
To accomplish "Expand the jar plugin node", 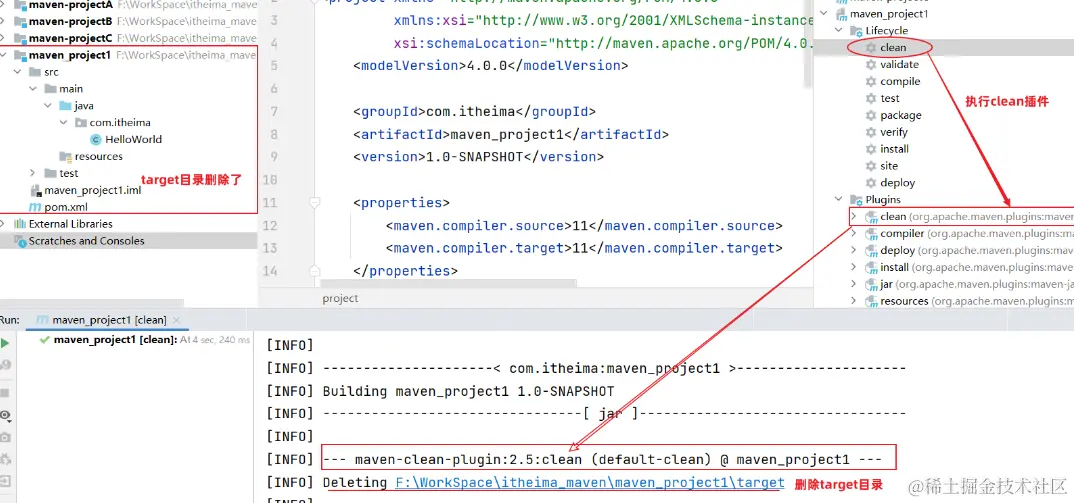I will coord(853,284).
